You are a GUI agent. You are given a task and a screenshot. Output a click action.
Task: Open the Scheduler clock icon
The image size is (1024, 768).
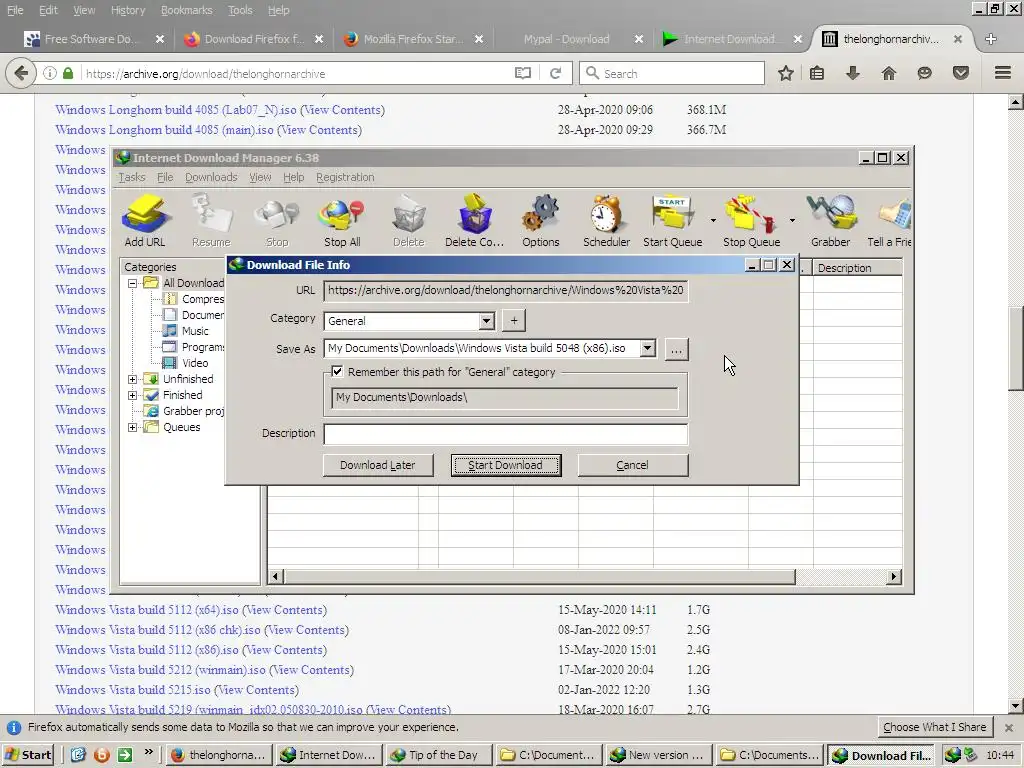tap(607, 221)
